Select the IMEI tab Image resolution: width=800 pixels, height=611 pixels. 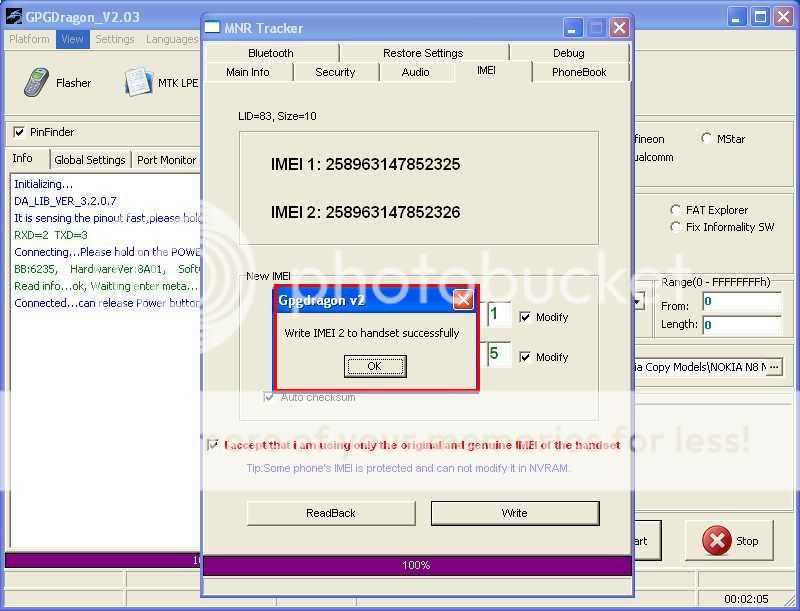pos(486,70)
